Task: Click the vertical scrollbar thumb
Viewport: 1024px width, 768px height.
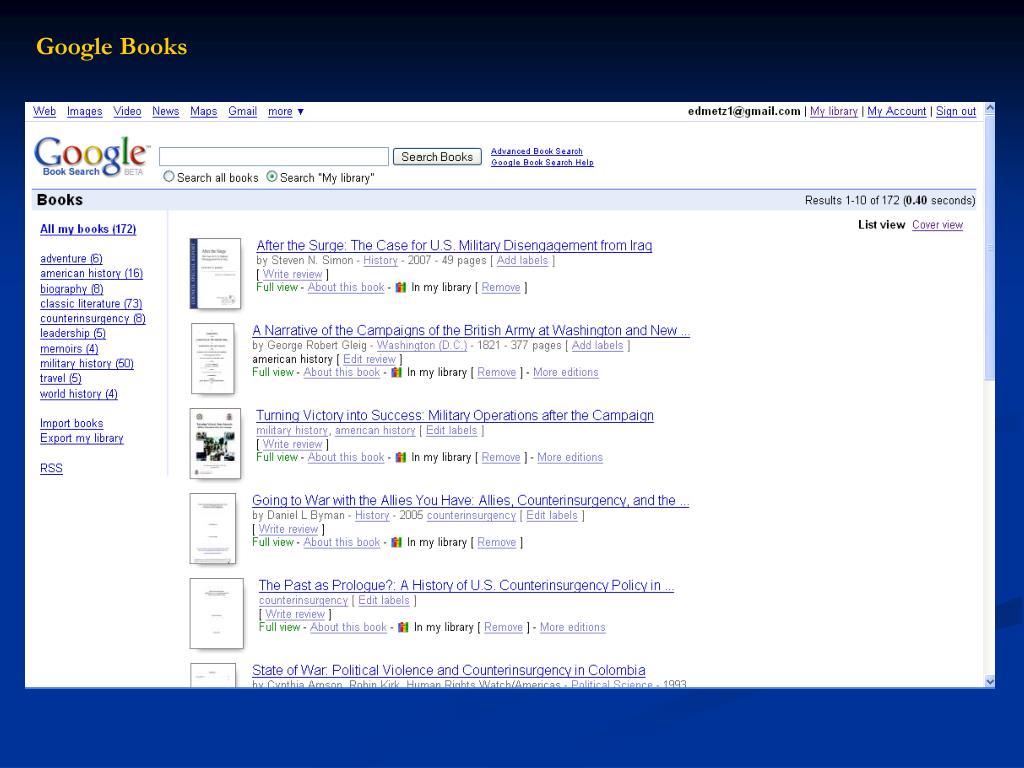Action: pos(990,248)
